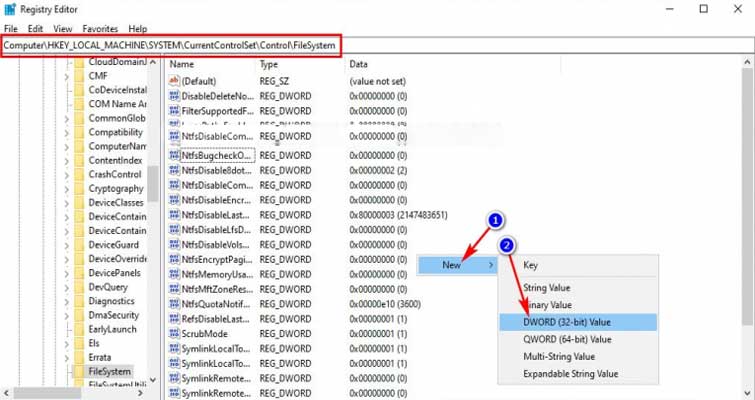Viewport: 755px width, 400px height.
Task: Click the data value 0x00000e10 (3600)
Action: (385, 304)
